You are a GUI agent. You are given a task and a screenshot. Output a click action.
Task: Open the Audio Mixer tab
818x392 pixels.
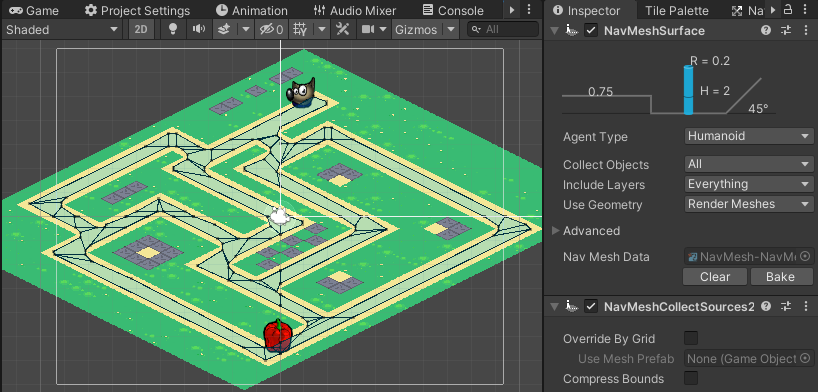(x=355, y=10)
